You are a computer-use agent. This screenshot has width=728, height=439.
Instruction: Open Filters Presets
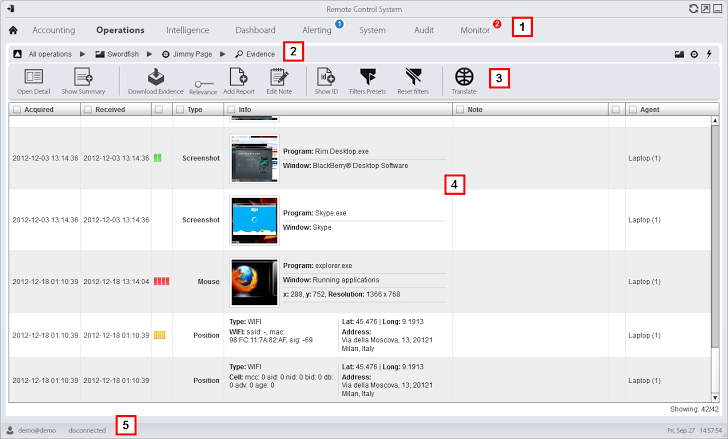pos(369,76)
